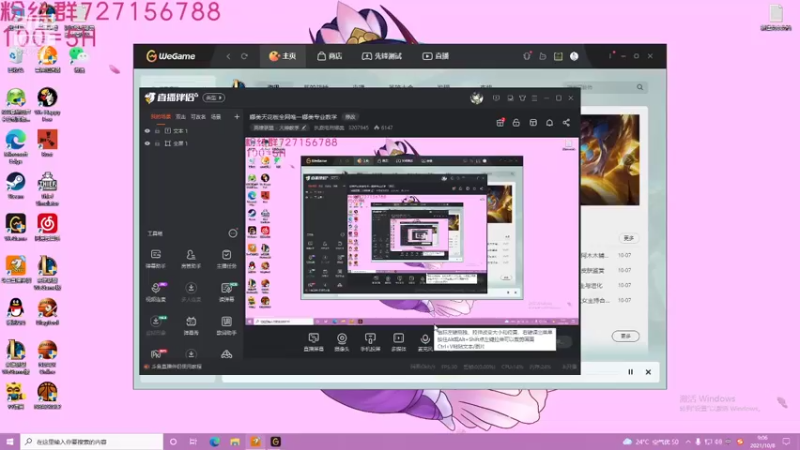Expand the mode pill beside 直播伴侣 logo
Image resolution: width=800 pixels, height=450 pixels.
pos(214,97)
